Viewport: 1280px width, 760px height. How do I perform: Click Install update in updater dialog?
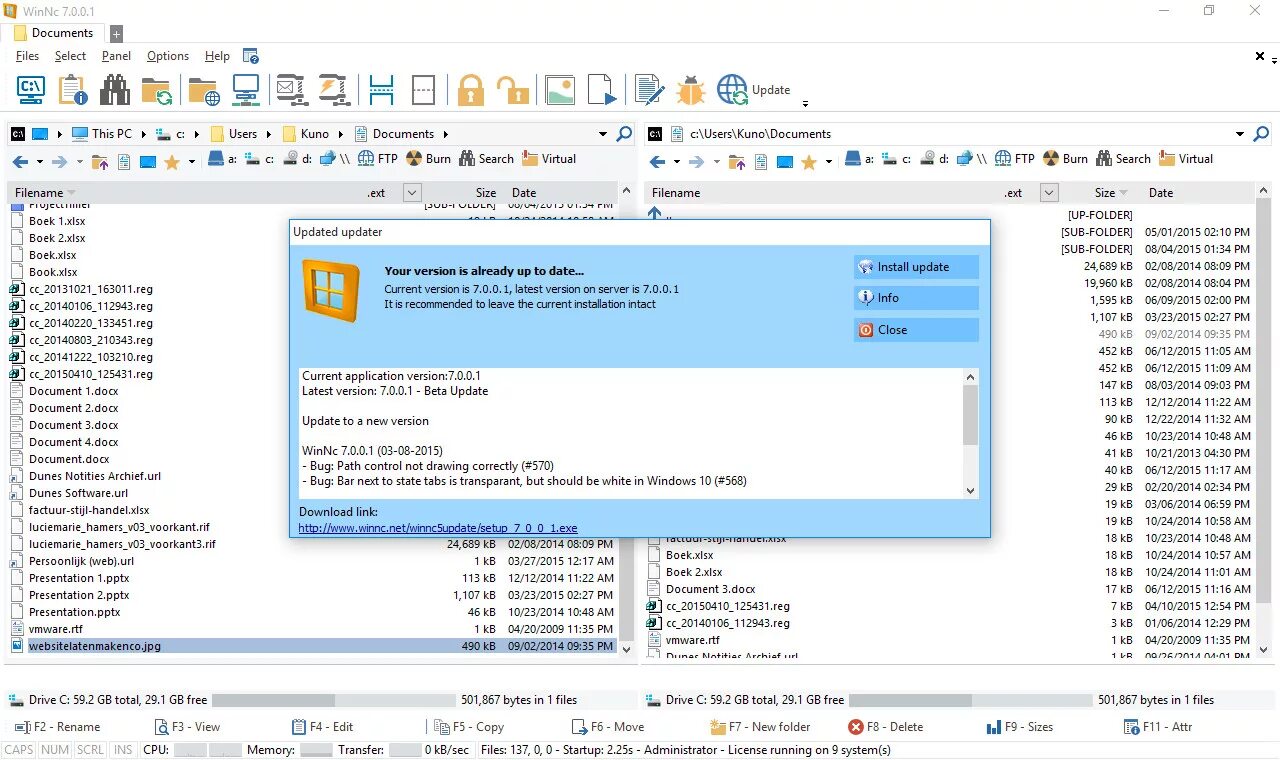(916, 267)
